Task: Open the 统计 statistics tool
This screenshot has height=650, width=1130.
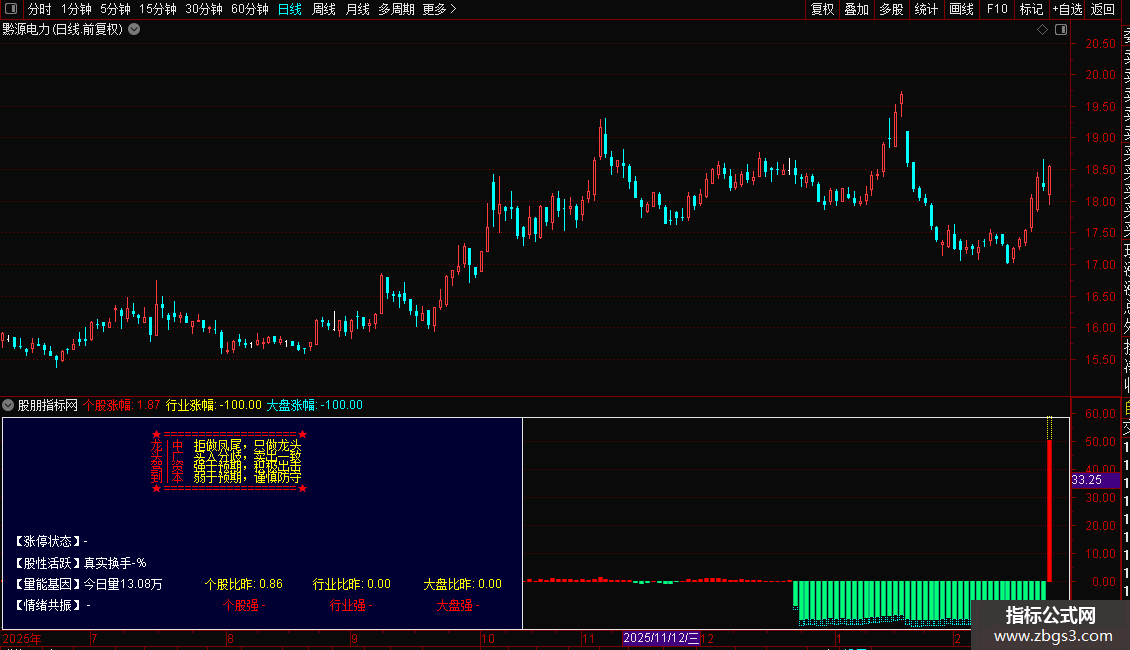Action: [x=926, y=9]
